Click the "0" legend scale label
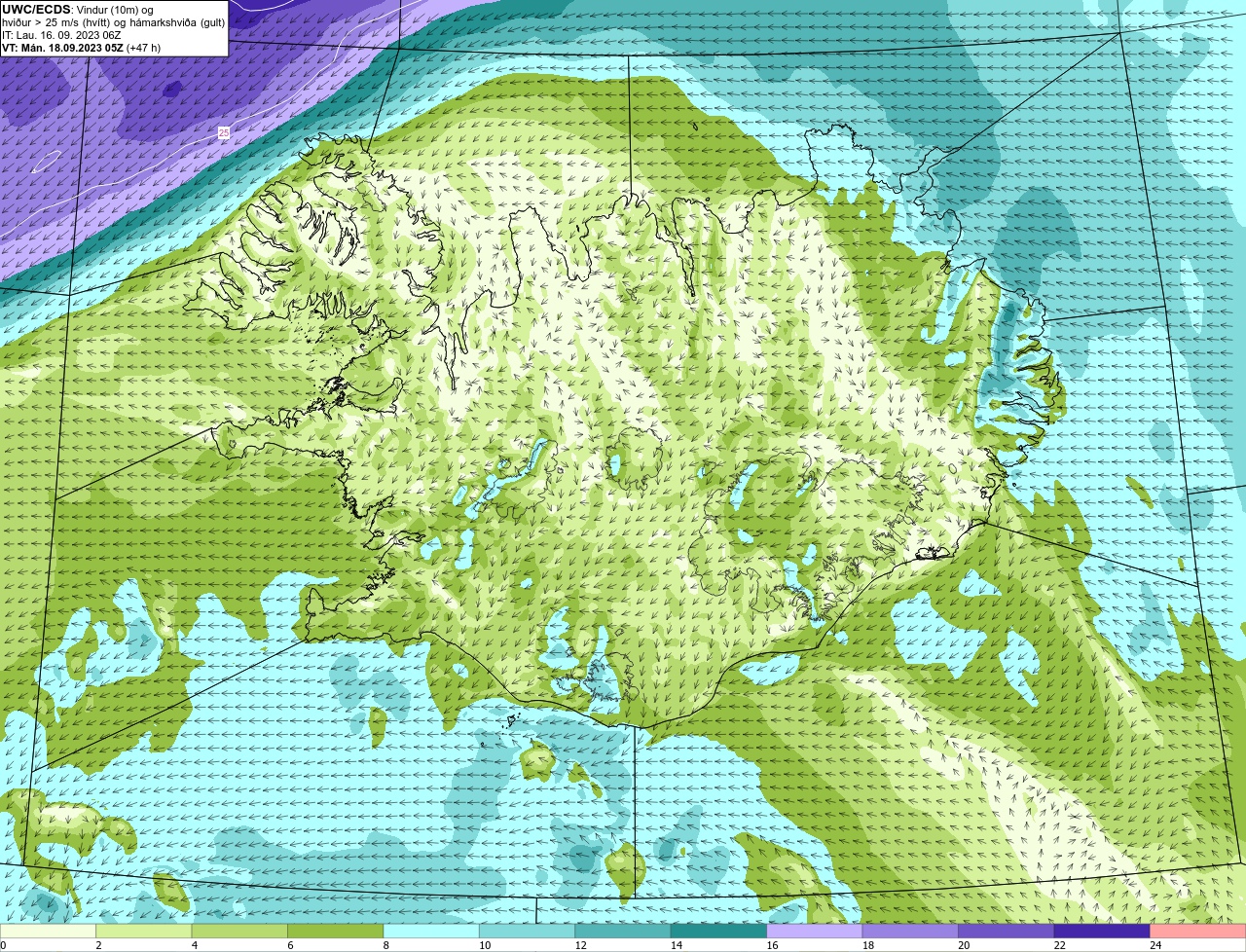This screenshot has width=1246, height=952. (3, 945)
